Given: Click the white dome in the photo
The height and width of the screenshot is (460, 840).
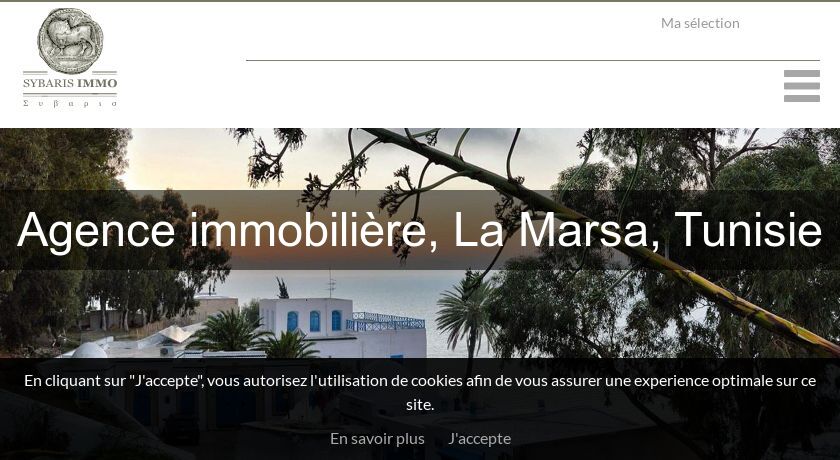Looking at the screenshot, I should click(89, 350).
